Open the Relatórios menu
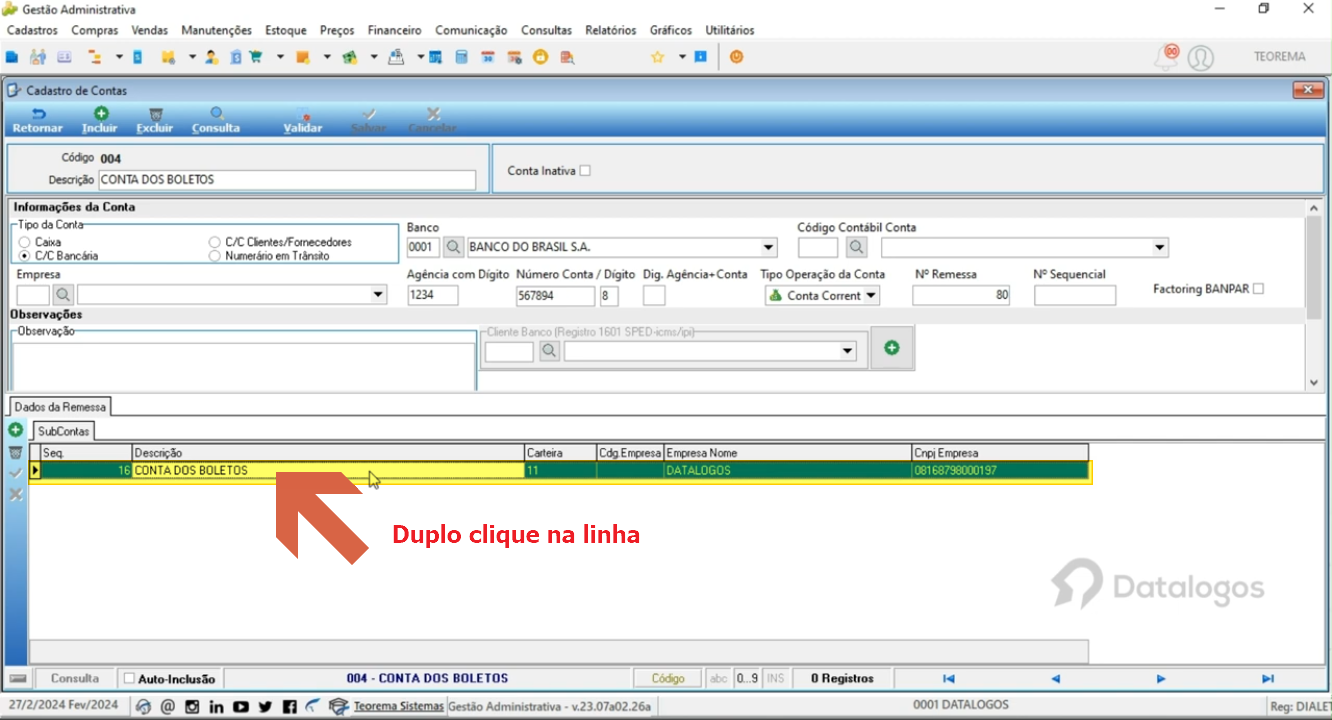Image resolution: width=1332 pixels, height=720 pixels. pyautogui.click(x=610, y=30)
